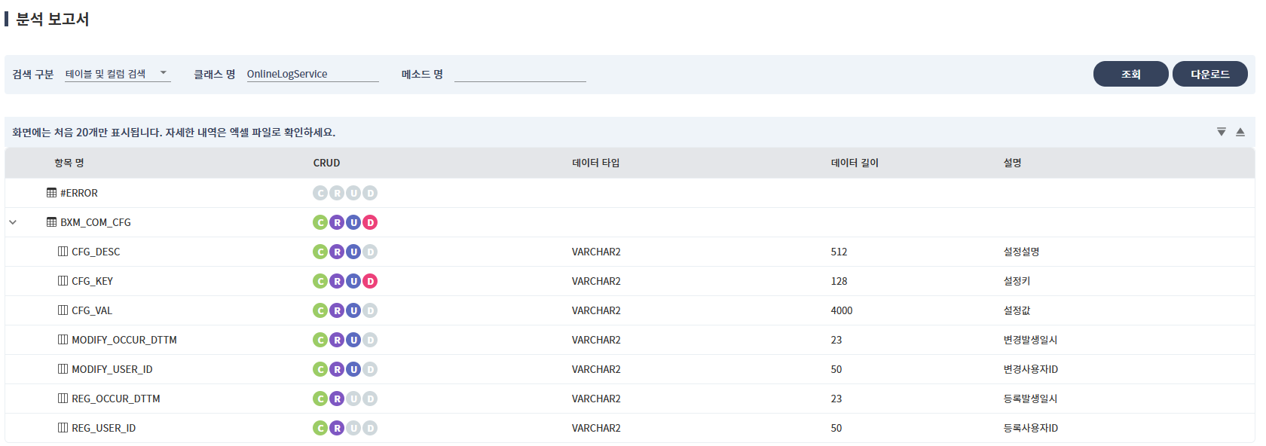Click the red D badge on the CFG_KEY row
The image size is (1266, 446).
(x=370, y=282)
